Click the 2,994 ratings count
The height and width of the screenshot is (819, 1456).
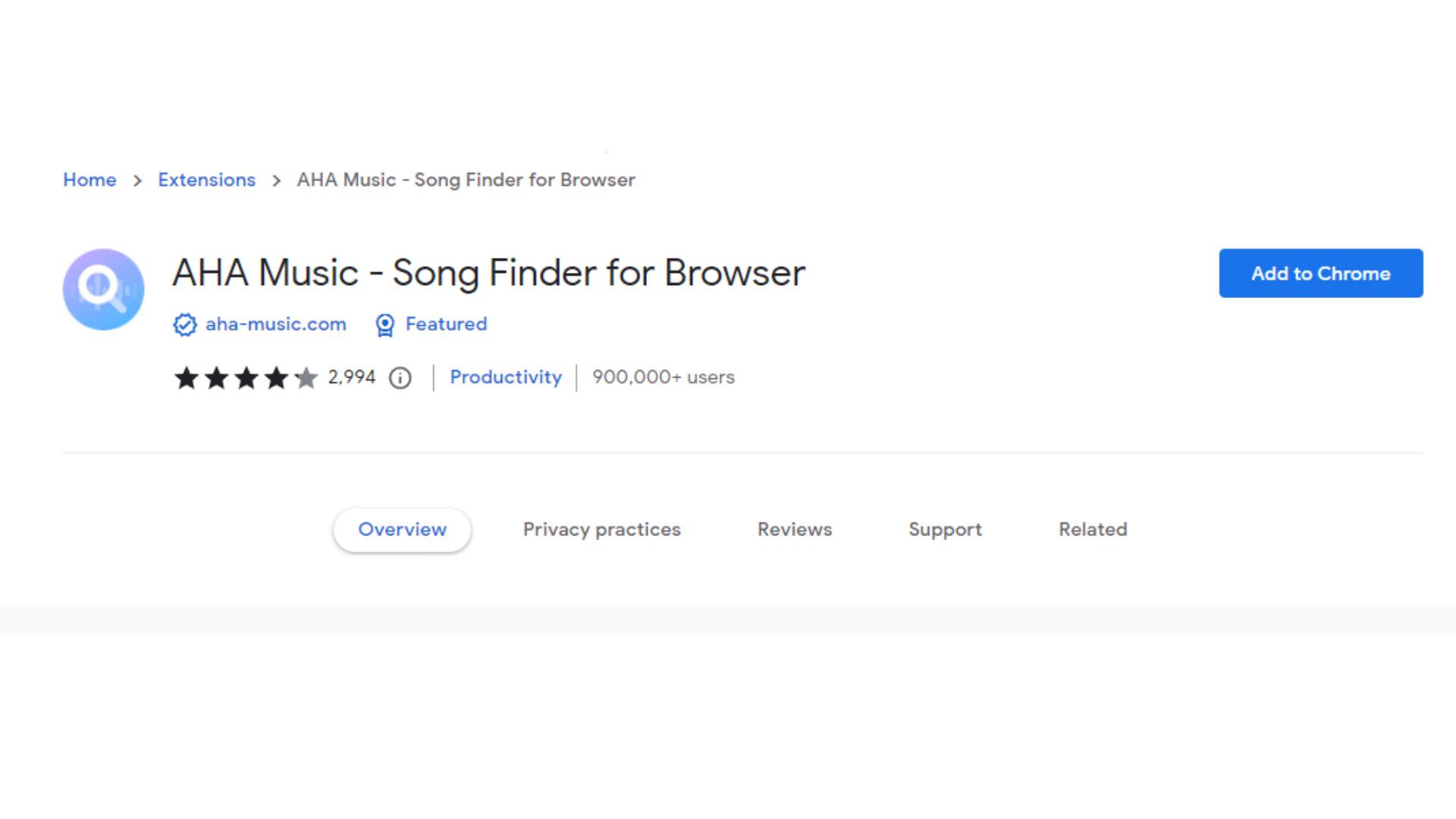pyautogui.click(x=352, y=377)
